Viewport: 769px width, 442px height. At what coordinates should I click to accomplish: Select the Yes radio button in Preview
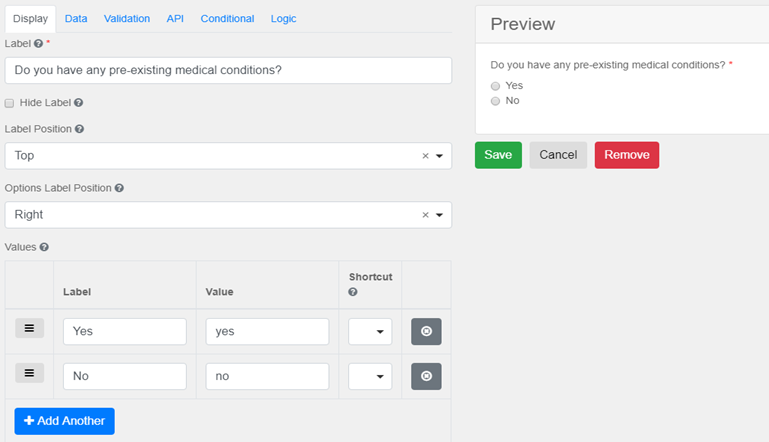coord(495,86)
